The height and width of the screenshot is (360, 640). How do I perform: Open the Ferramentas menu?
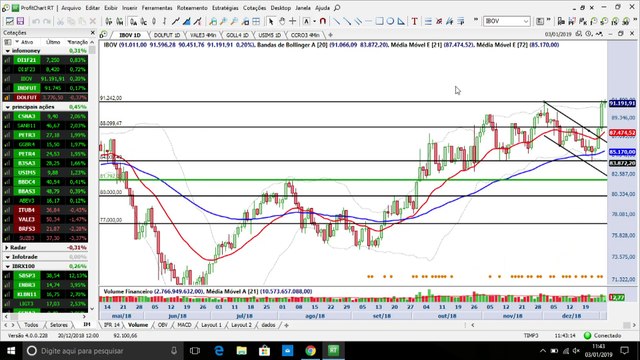click(x=157, y=8)
